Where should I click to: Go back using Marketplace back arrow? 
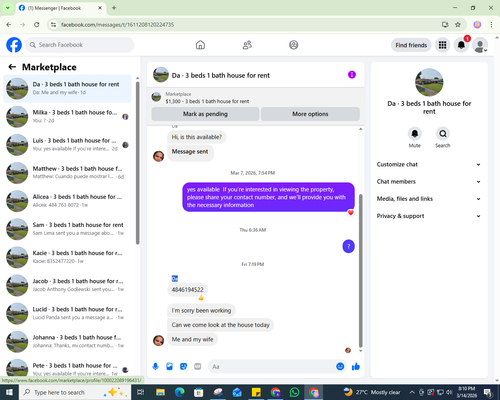(x=12, y=67)
